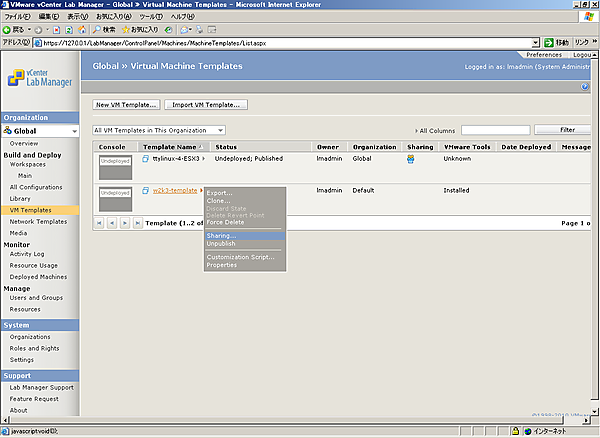
Task: Open the Undeployed console thumbnail for ttylinux-4-ESX3
Action: point(115,166)
